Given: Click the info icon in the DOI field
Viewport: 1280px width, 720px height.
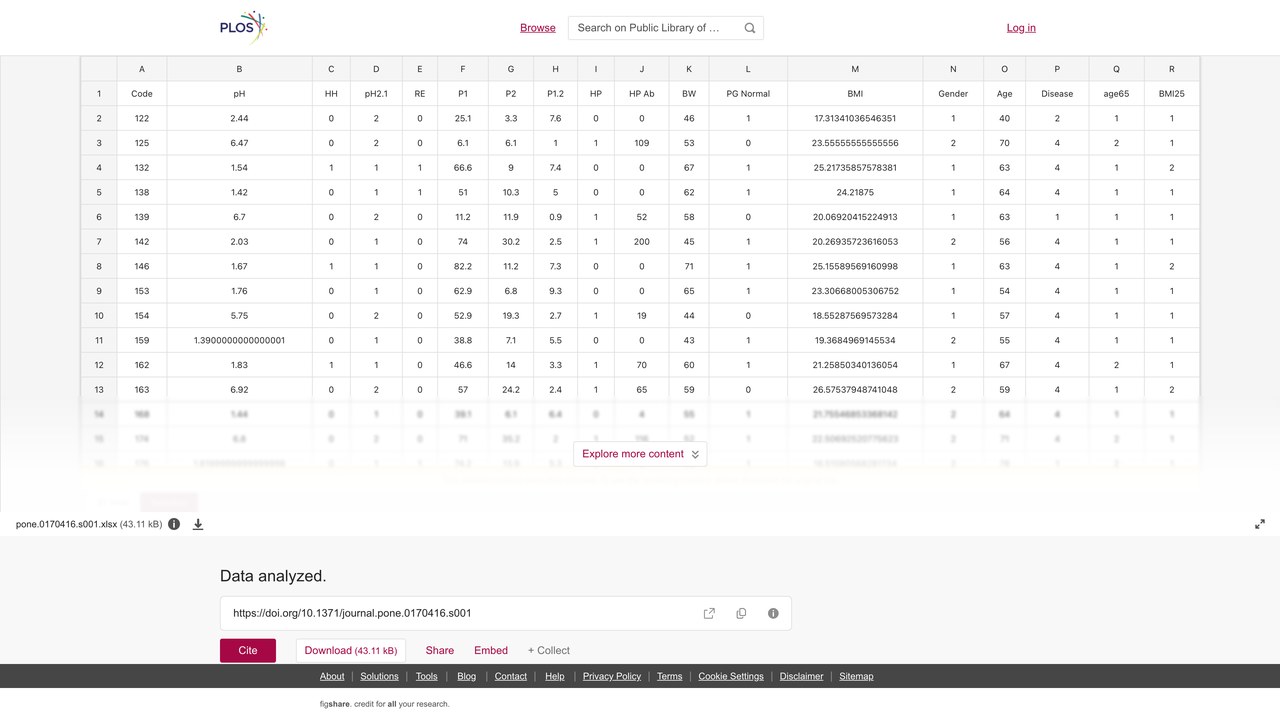Looking at the screenshot, I should (x=773, y=613).
